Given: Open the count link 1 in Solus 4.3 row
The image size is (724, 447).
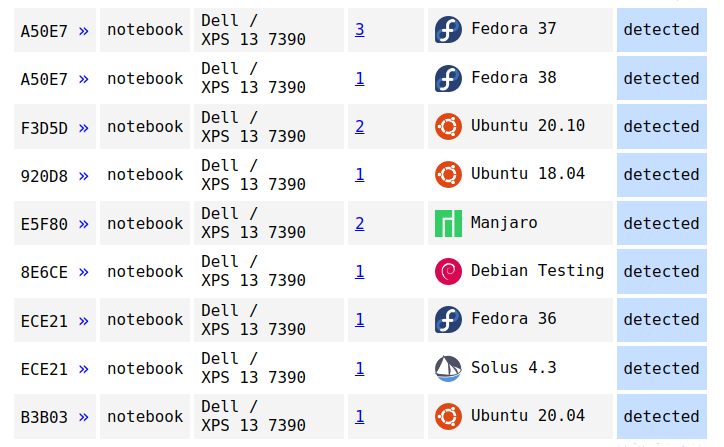Looking at the screenshot, I should (359, 369).
